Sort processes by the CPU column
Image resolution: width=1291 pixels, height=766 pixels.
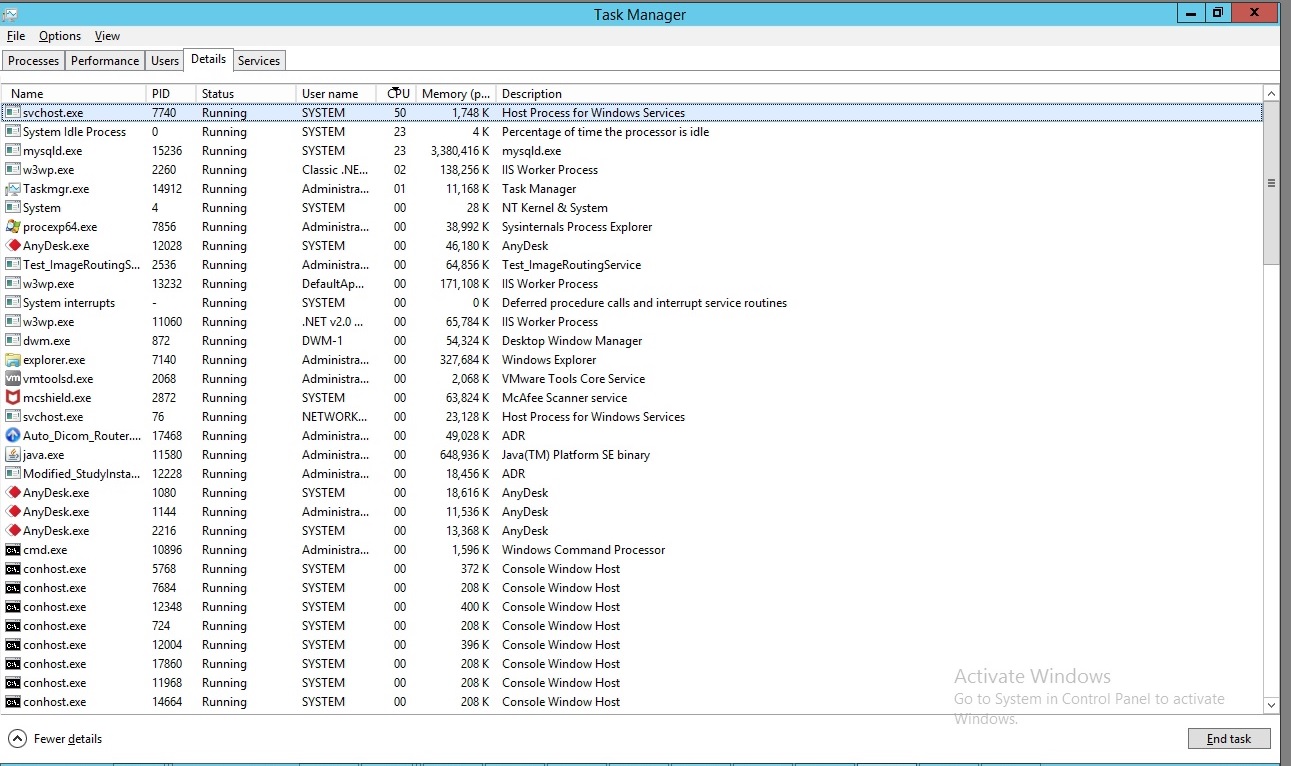pyautogui.click(x=397, y=93)
